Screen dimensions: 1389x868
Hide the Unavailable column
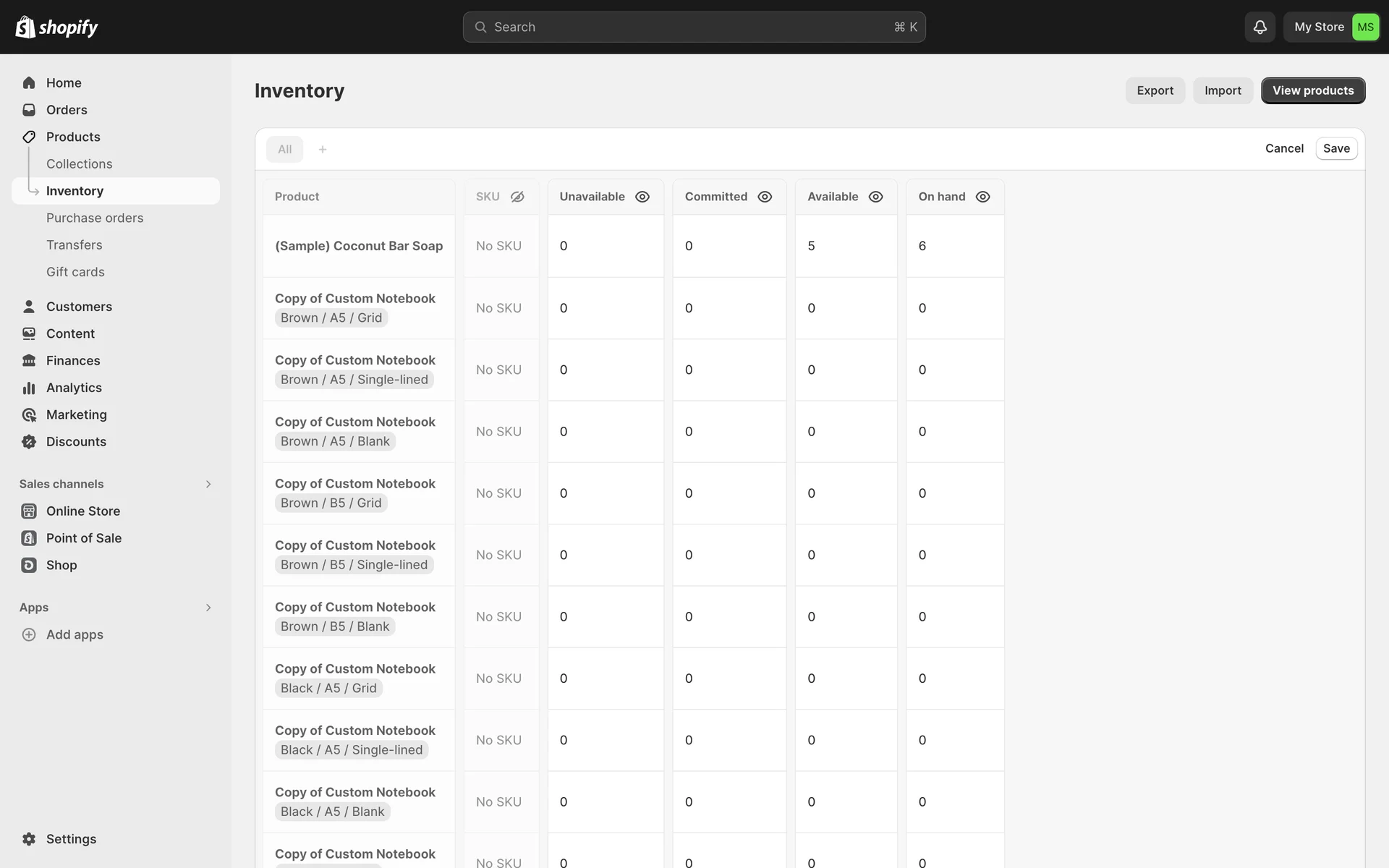coord(642,197)
